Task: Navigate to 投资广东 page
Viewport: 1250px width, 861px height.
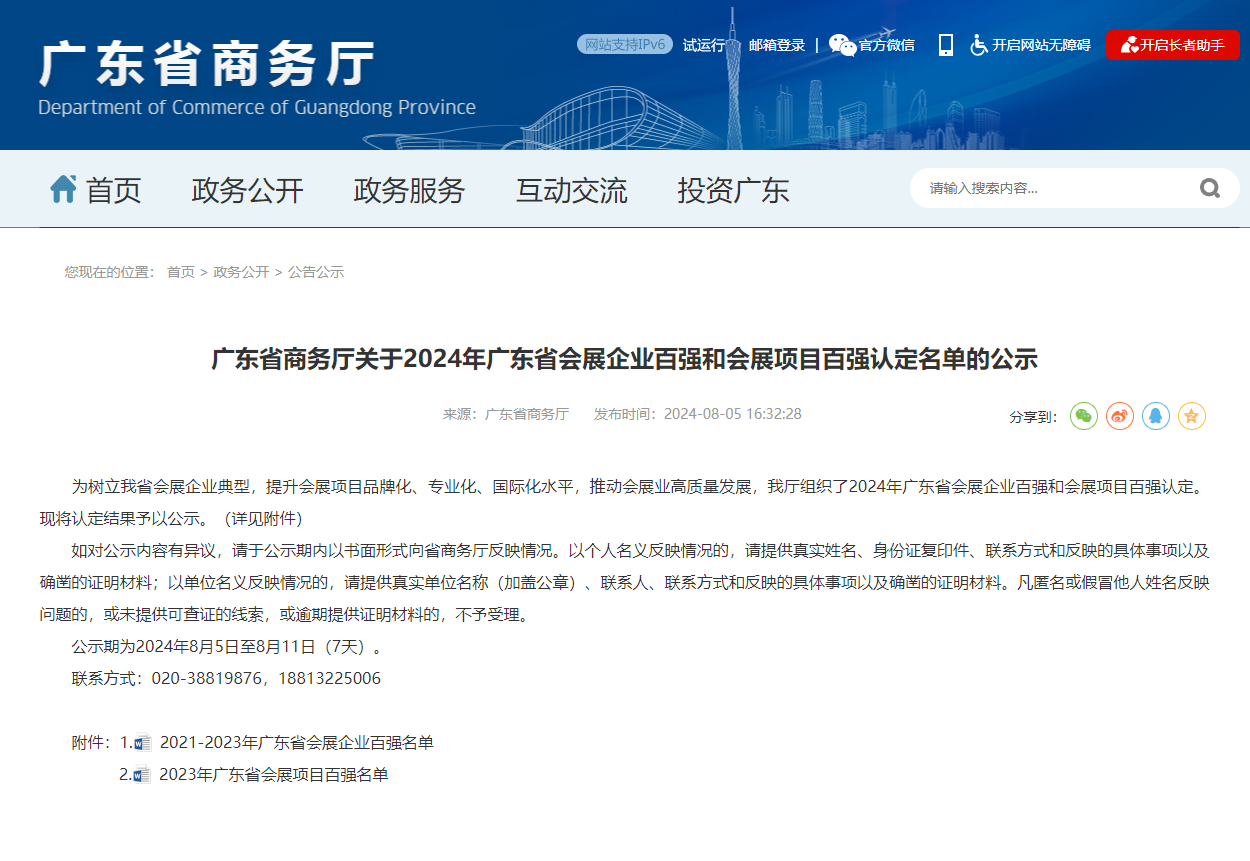Action: pos(733,190)
